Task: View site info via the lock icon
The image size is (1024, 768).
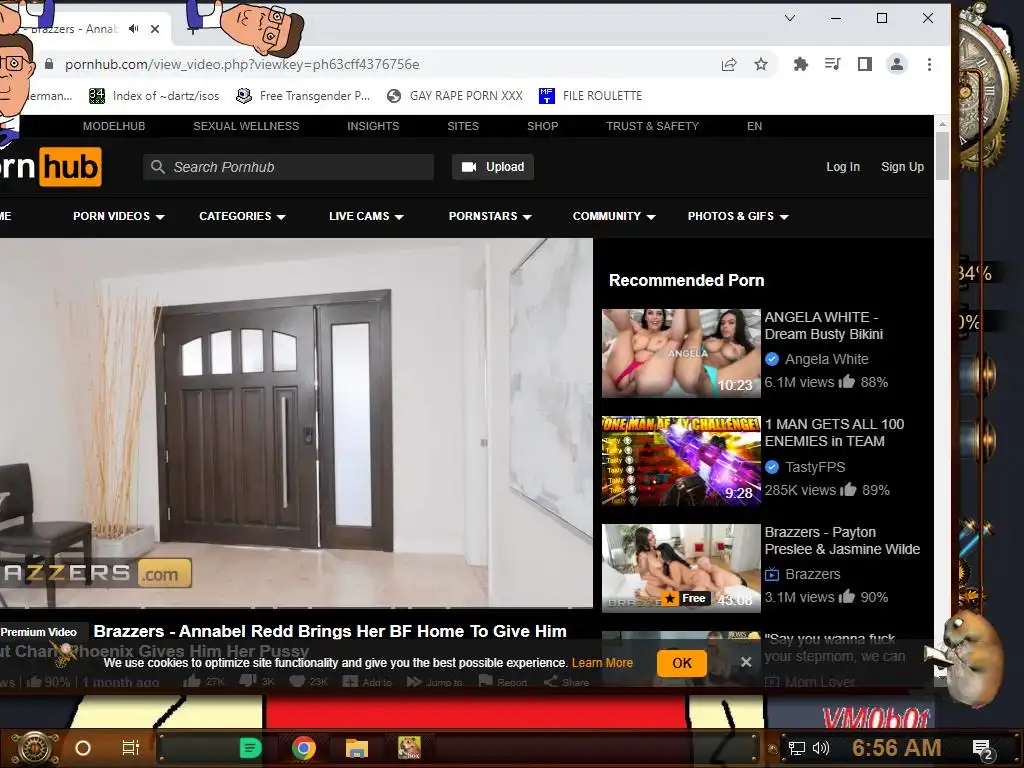Action: (x=49, y=64)
